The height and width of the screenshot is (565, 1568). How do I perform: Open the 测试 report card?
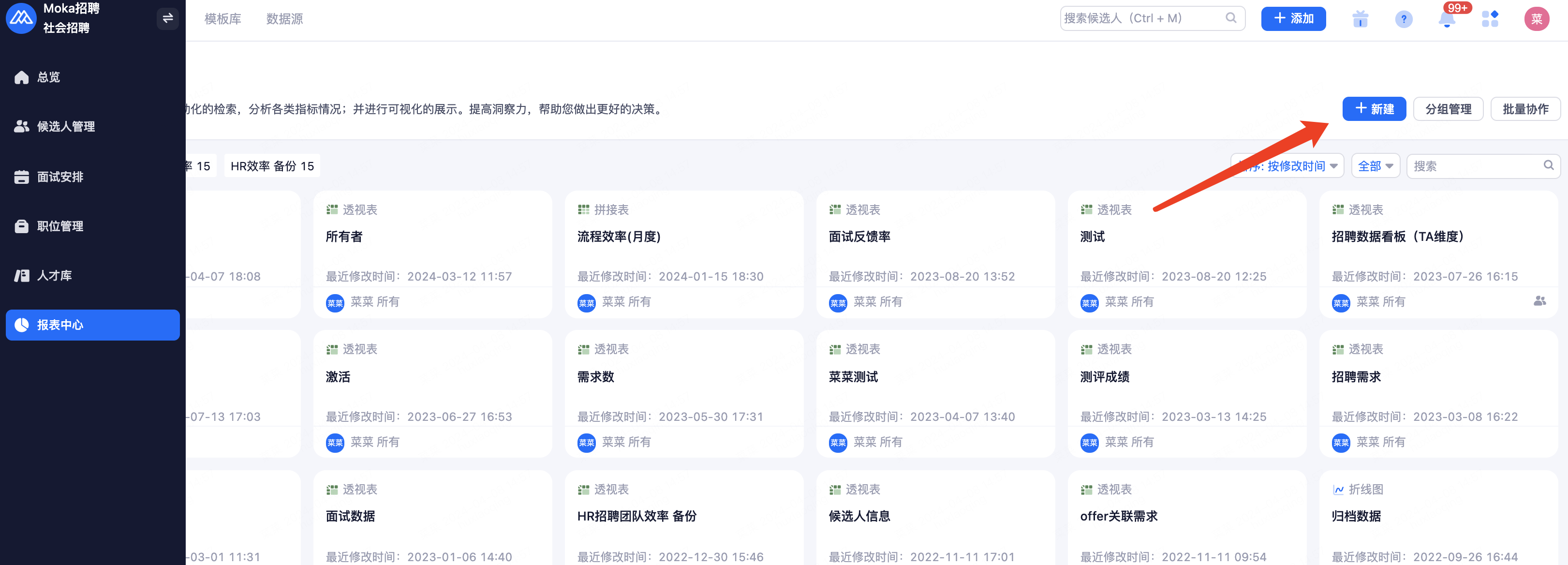click(1187, 254)
